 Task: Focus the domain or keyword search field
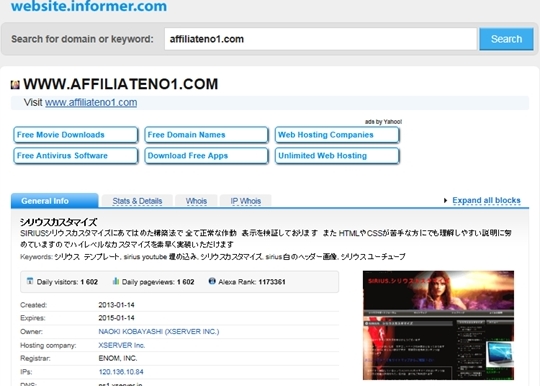coord(321,39)
